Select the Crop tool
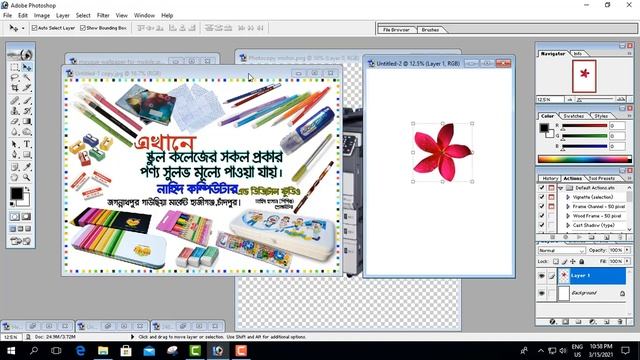Screen dimensions: 640x360 point(15,88)
